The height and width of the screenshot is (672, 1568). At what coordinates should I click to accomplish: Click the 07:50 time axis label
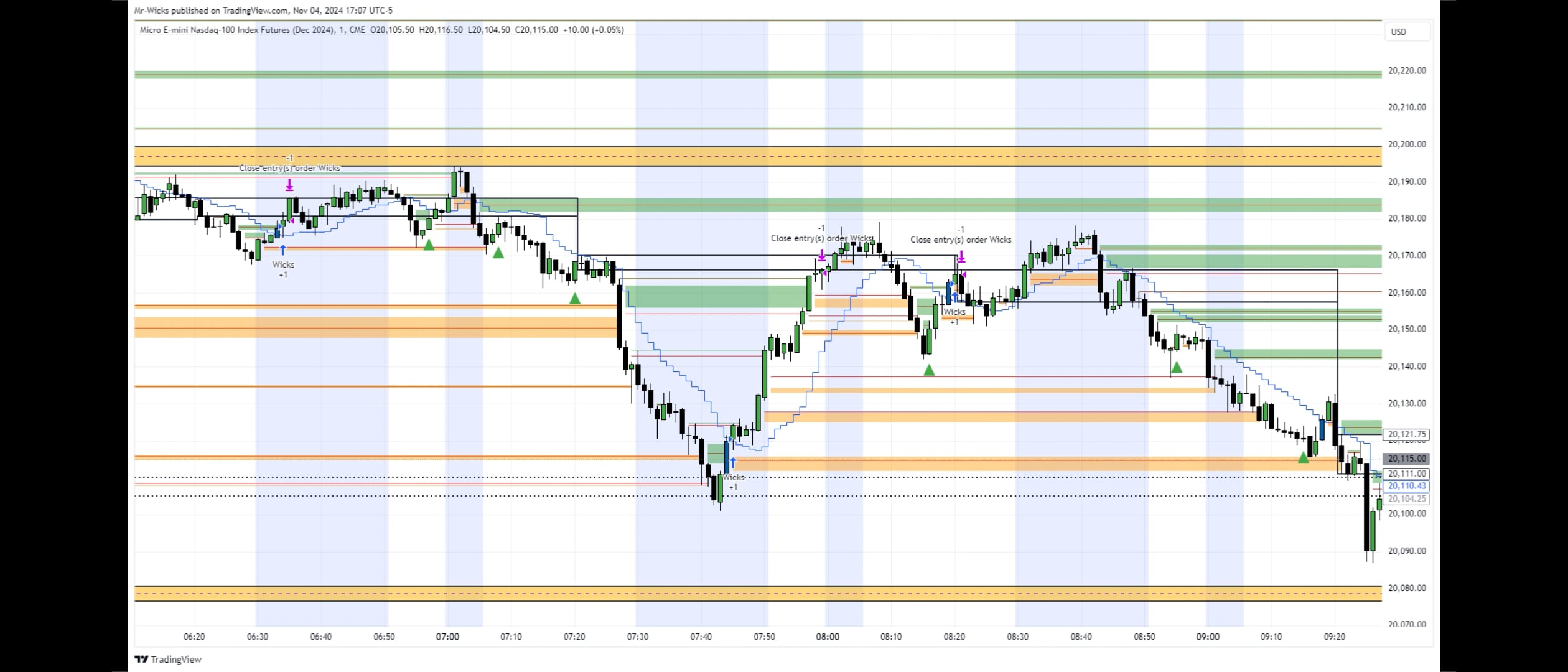coord(765,637)
